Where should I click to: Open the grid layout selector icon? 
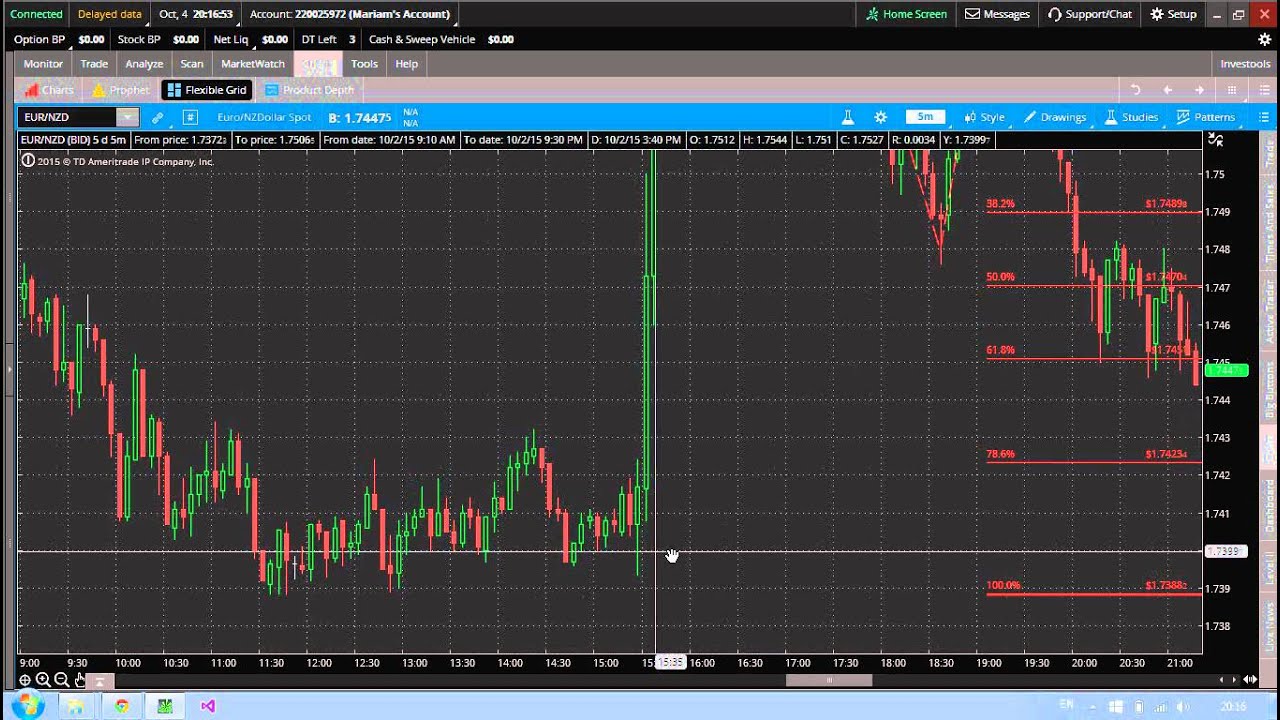(1232, 90)
